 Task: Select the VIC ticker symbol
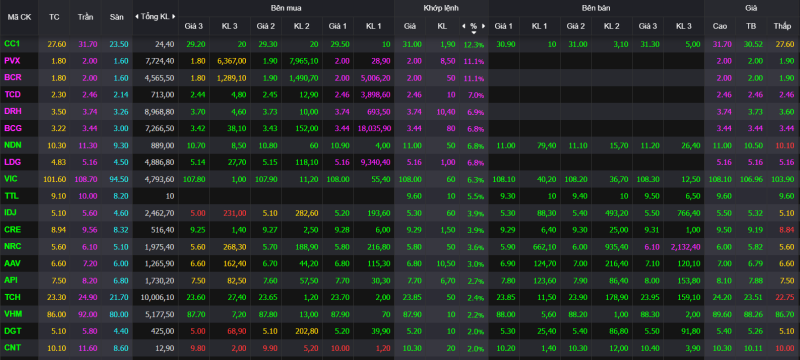[x=11, y=179]
